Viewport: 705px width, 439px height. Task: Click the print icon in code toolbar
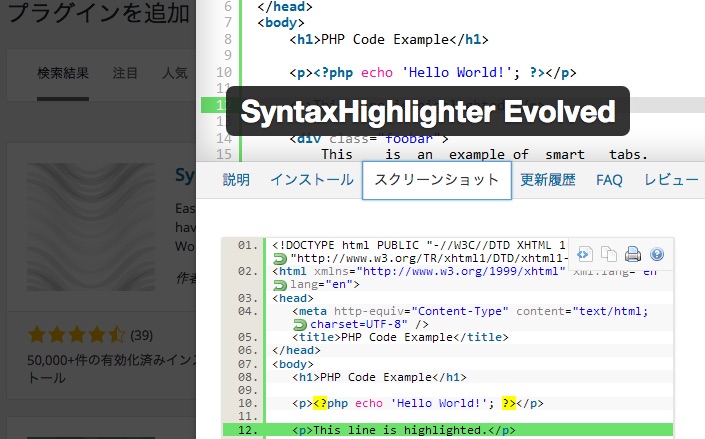point(633,254)
